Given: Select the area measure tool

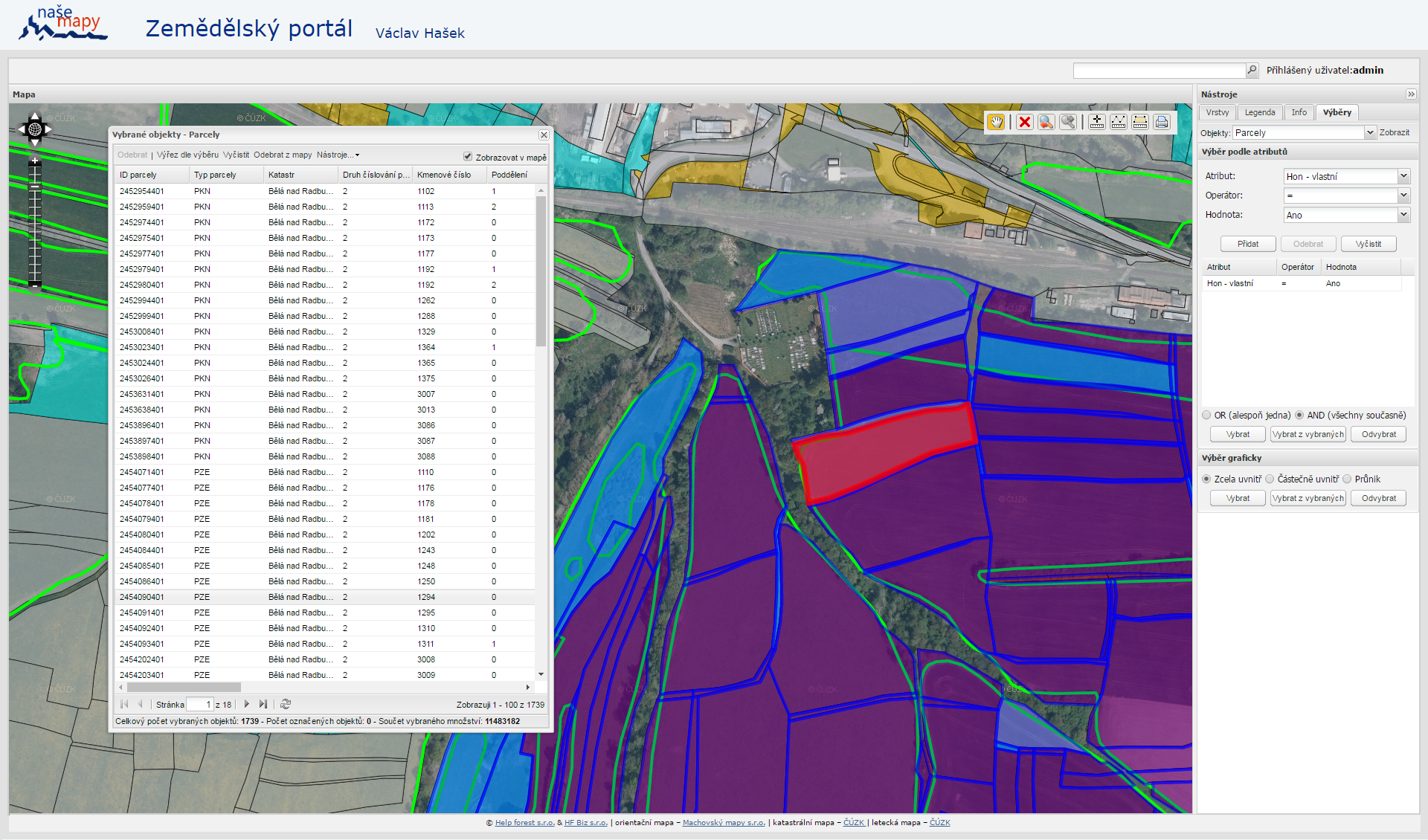Looking at the screenshot, I should [1139, 122].
